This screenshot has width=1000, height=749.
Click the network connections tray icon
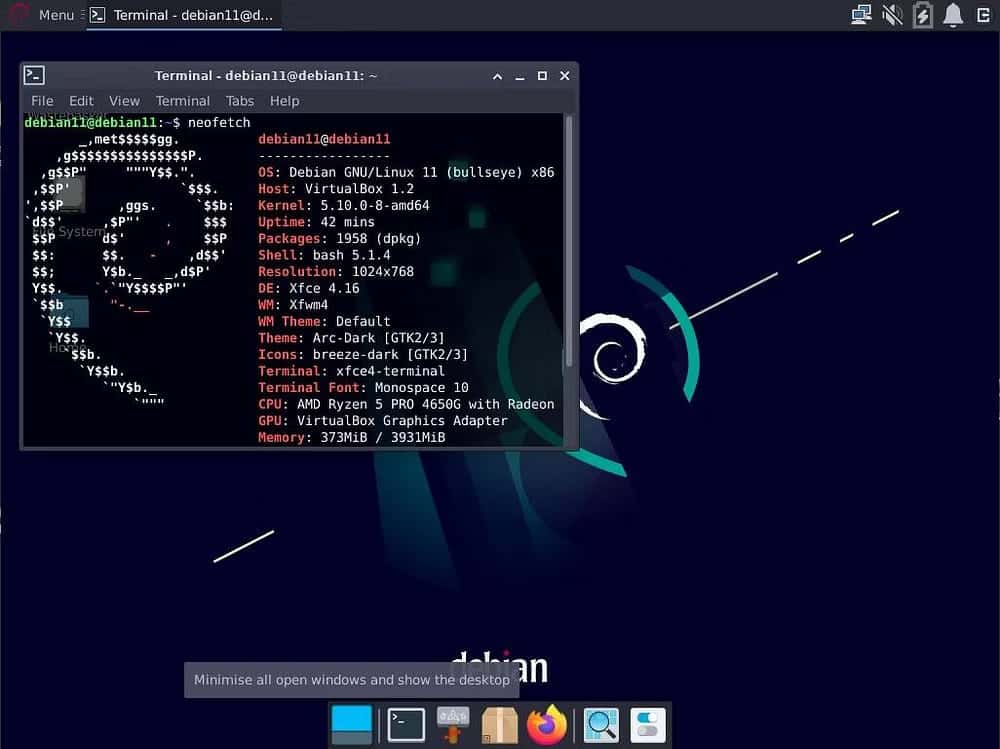(x=861, y=15)
